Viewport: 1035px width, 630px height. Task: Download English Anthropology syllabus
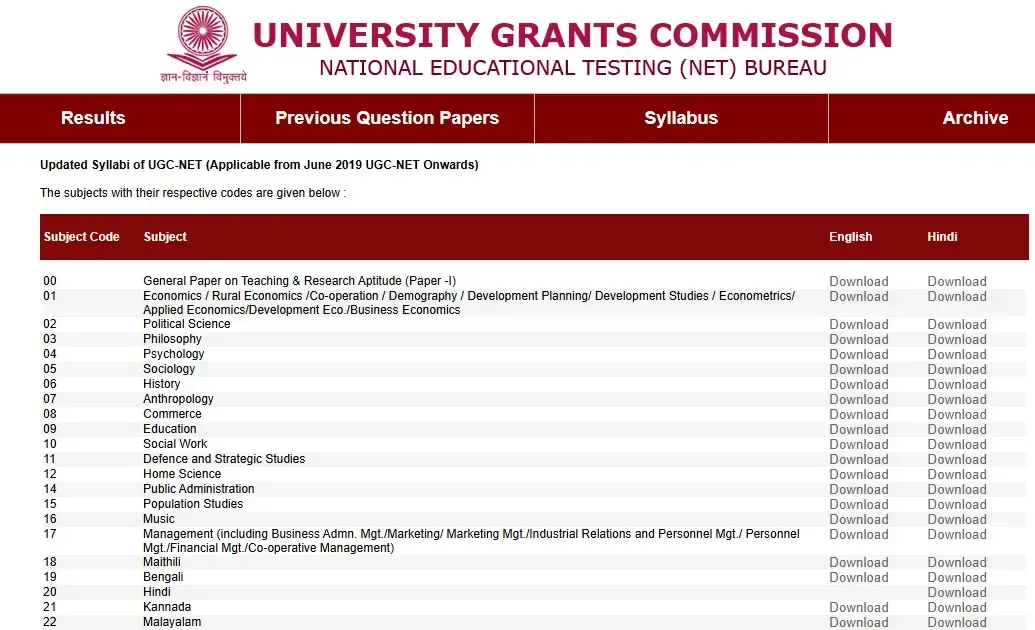point(859,400)
